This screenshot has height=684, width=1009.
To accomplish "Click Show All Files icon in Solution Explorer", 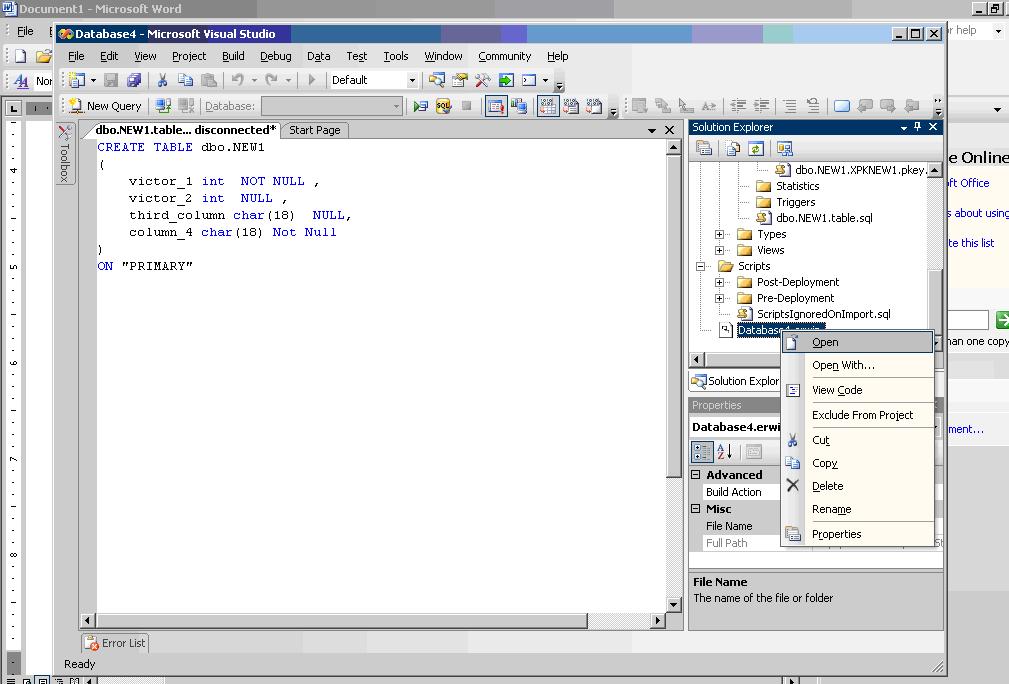I will tap(733, 149).
